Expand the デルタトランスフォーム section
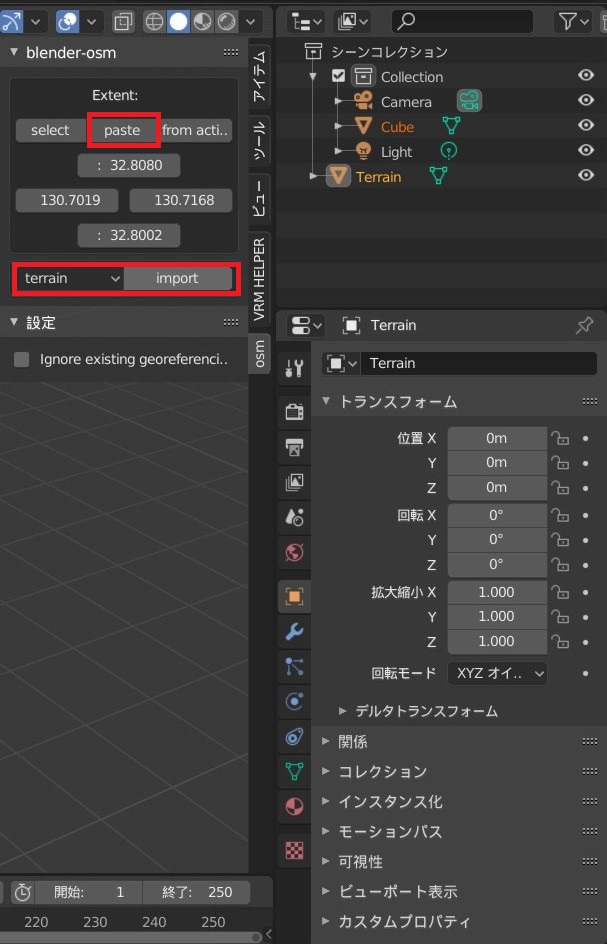 pyautogui.click(x=342, y=711)
